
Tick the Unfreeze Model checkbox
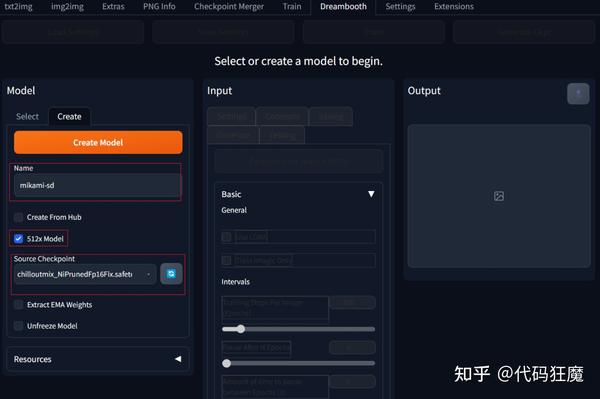point(18,326)
